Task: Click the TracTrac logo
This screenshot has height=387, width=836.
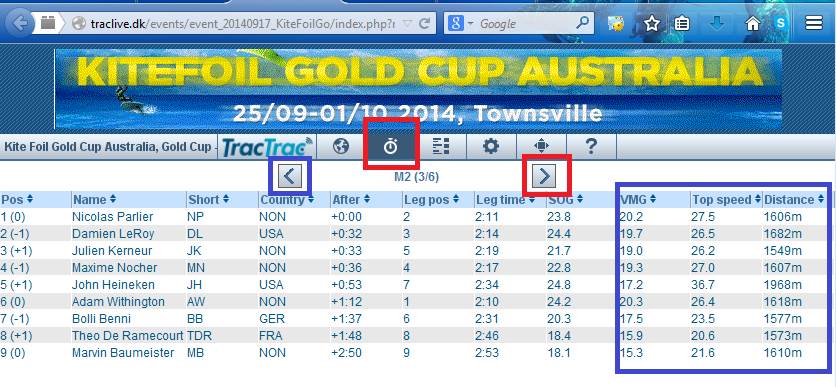Action: 267,147
